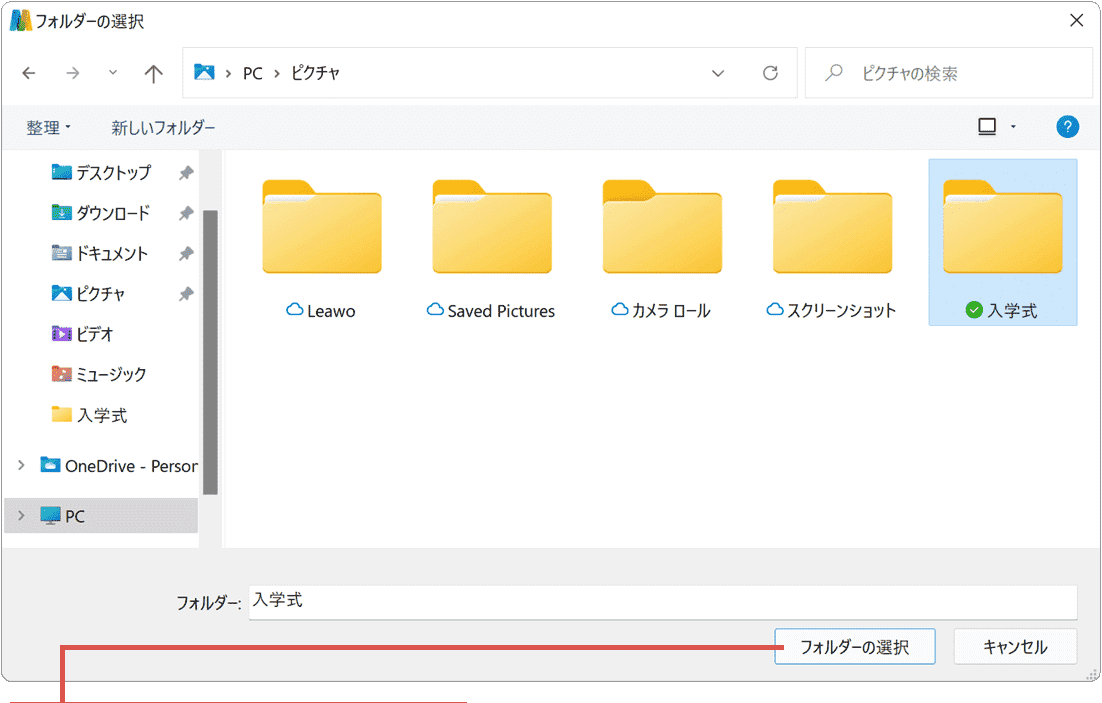Click the up-one-level arrow icon

click(x=153, y=73)
